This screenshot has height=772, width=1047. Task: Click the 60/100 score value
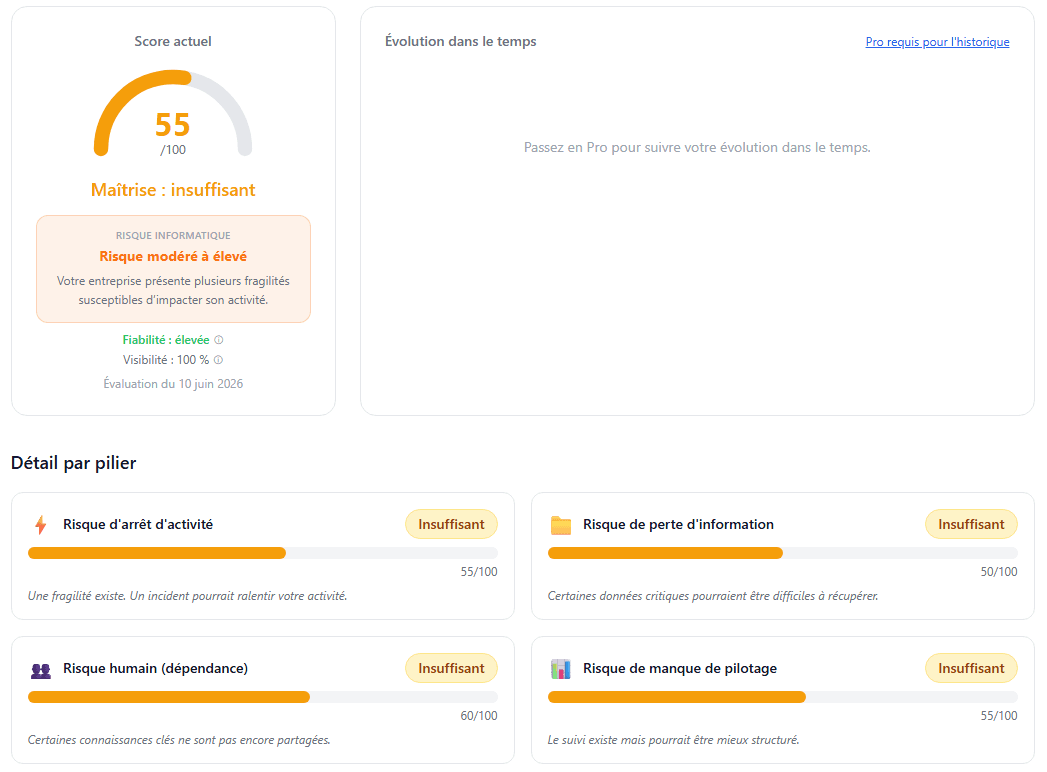pos(479,716)
